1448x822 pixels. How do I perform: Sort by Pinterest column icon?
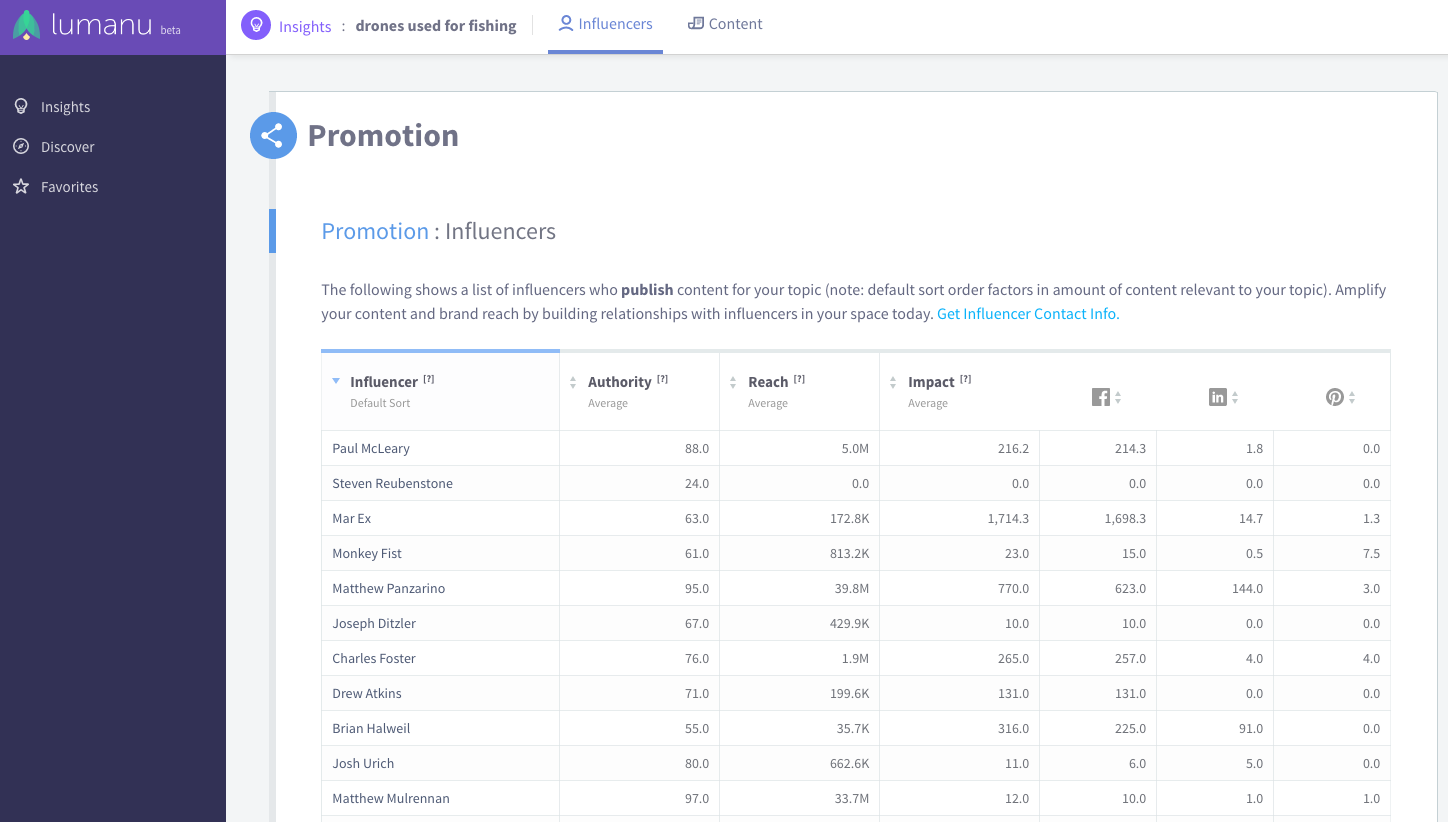pos(1340,397)
